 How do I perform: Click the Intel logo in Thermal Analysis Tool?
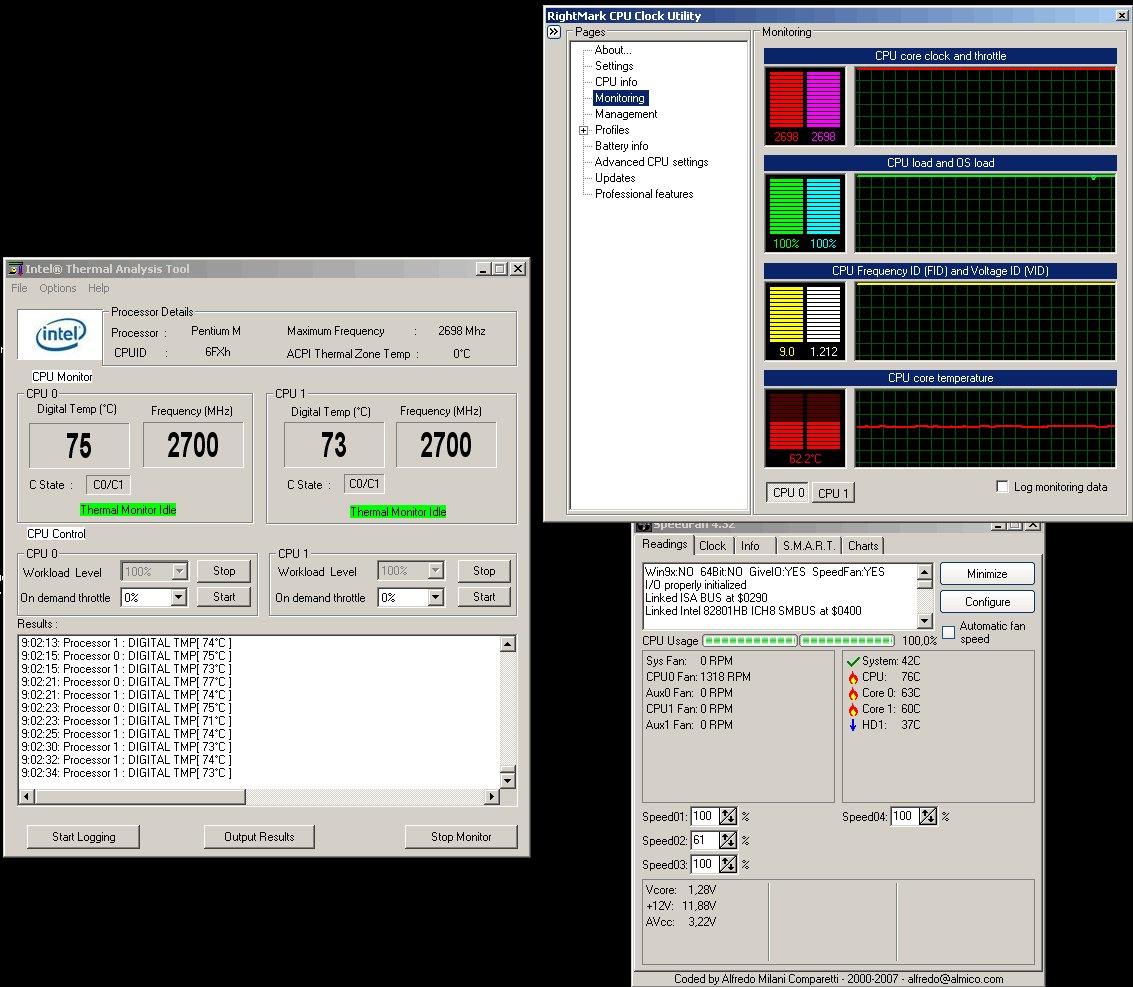(x=60, y=335)
